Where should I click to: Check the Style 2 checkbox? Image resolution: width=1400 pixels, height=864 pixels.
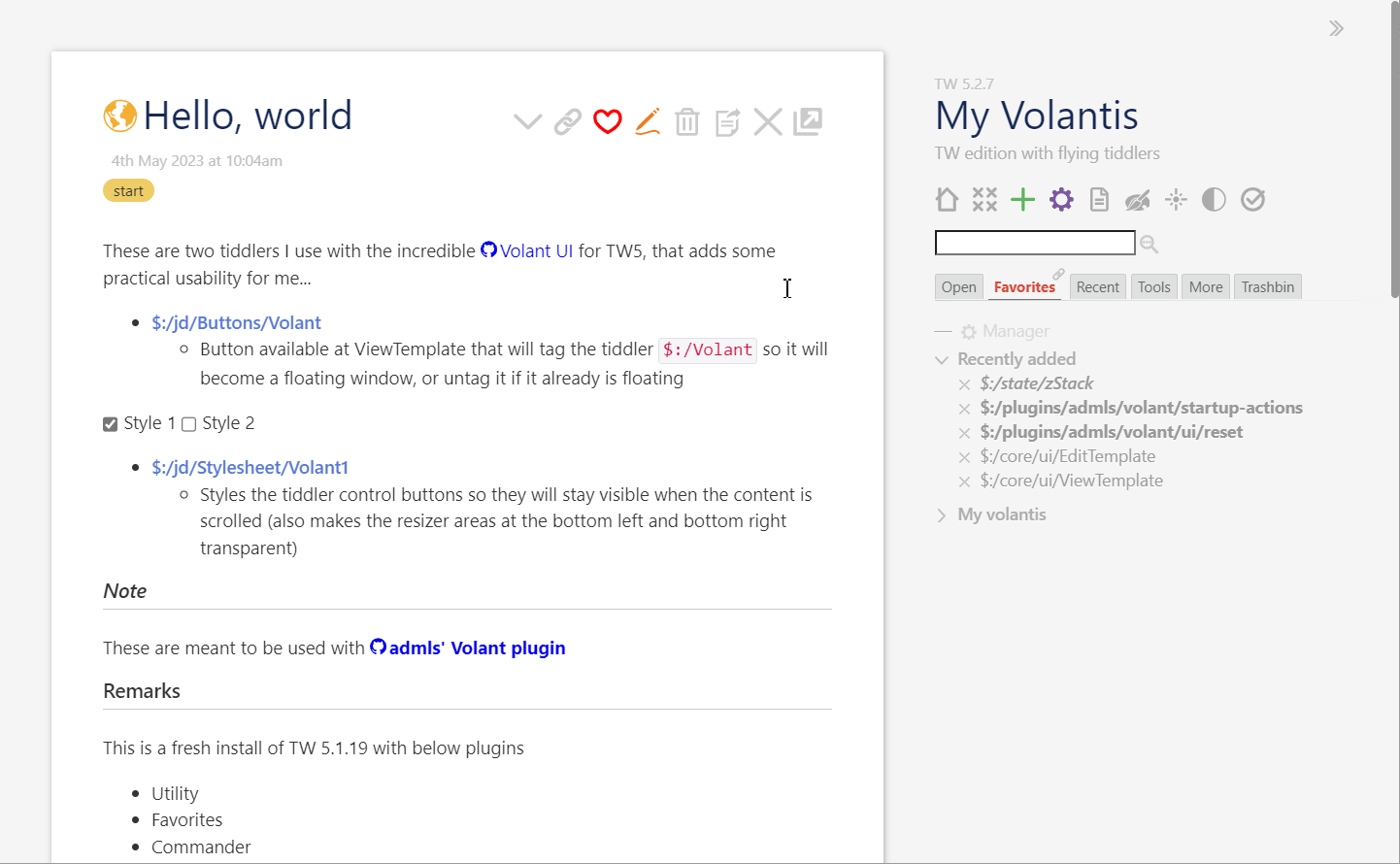[x=189, y=424]
